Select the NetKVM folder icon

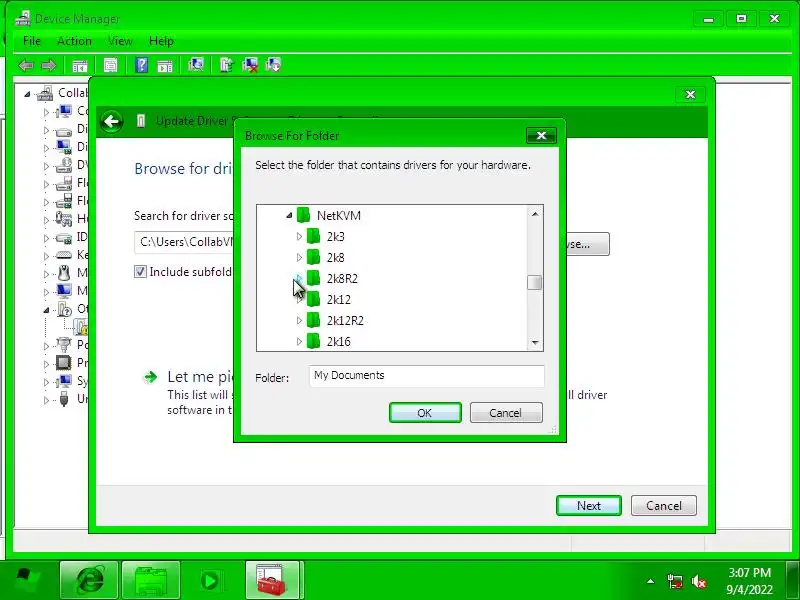click(304, 215)
